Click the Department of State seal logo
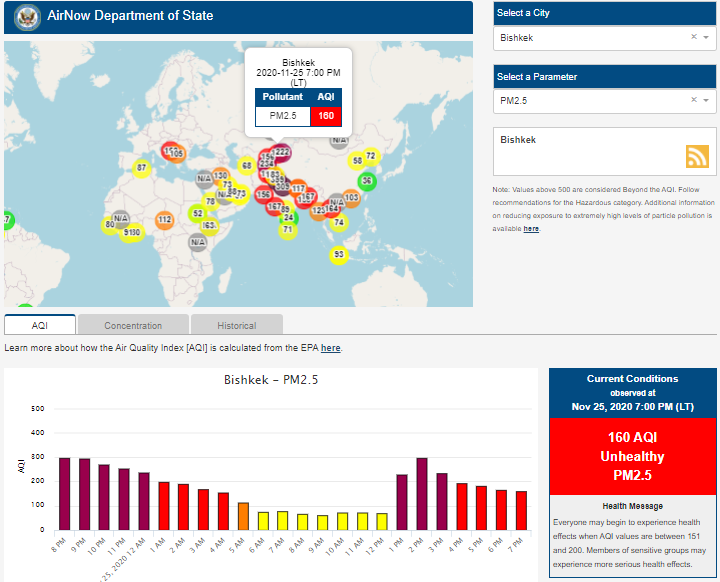This screenshot has height=582, width=720. tap(27, 17)
